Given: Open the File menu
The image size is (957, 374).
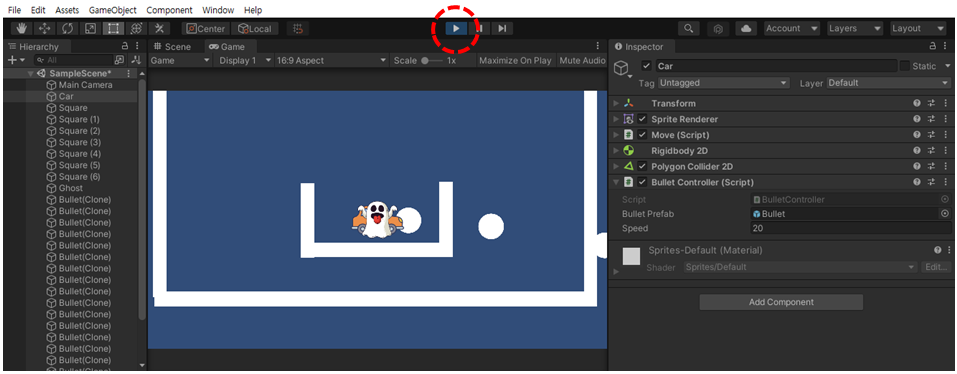Looking at the screenshot, I should 15,10.
